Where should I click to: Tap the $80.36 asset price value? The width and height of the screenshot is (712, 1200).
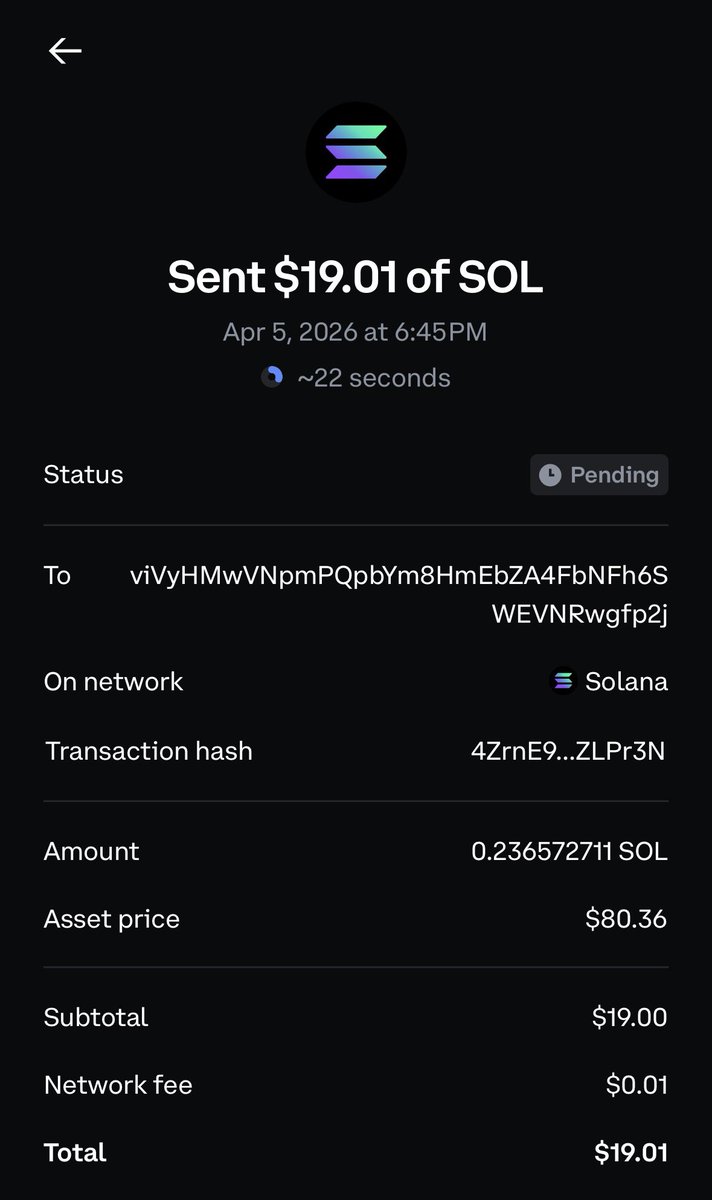click(x=626, y=919)
